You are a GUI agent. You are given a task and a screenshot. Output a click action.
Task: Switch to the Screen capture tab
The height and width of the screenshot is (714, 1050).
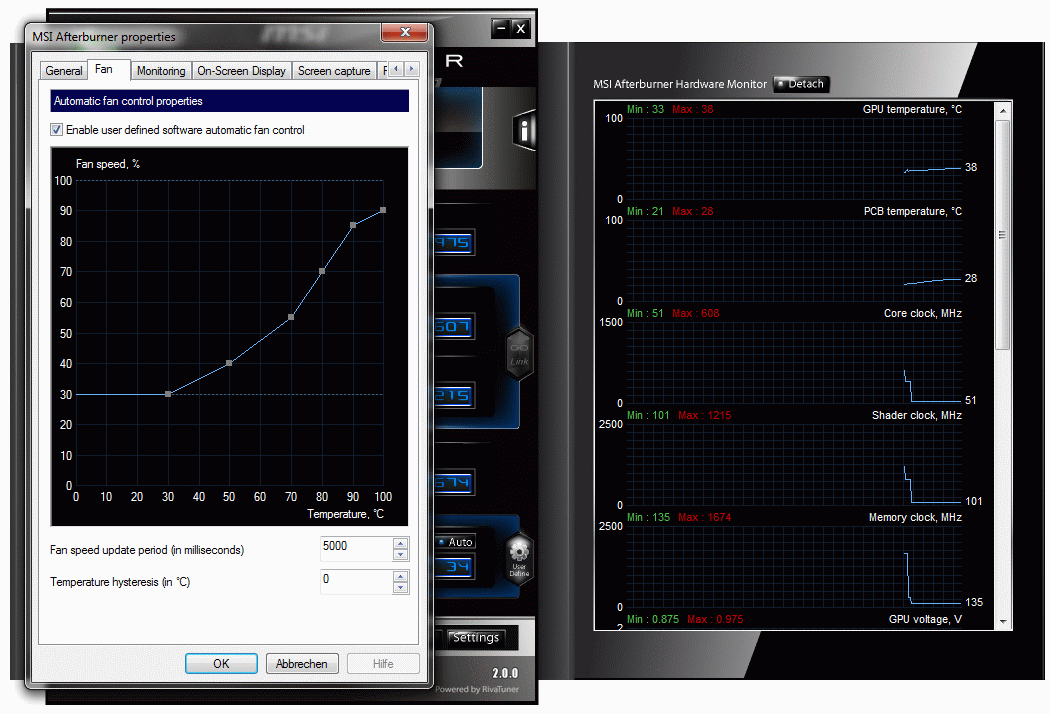click(x=334, y=71)
